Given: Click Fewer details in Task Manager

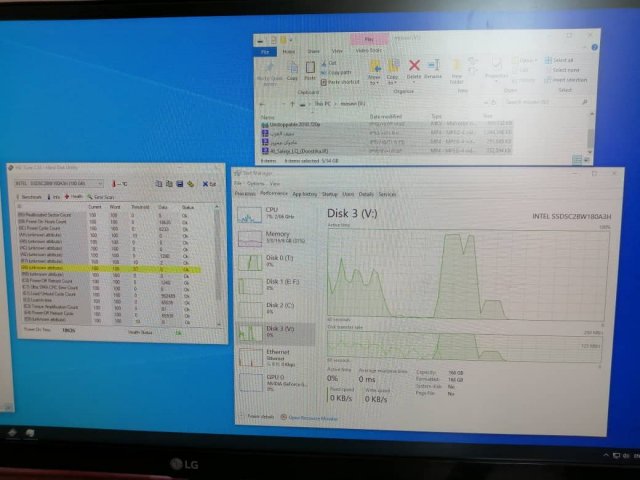Looking at the screenshot, I should [259, 416].
